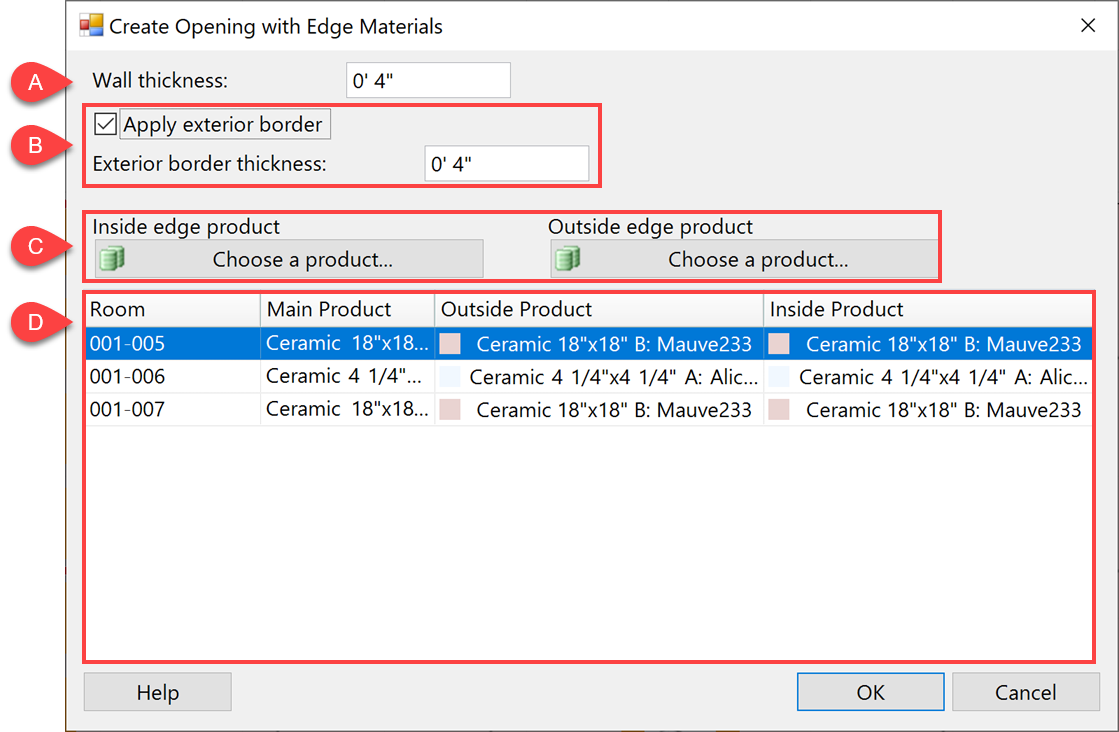
Task: Confirm the dialog with OK
Action: [871, 692]
